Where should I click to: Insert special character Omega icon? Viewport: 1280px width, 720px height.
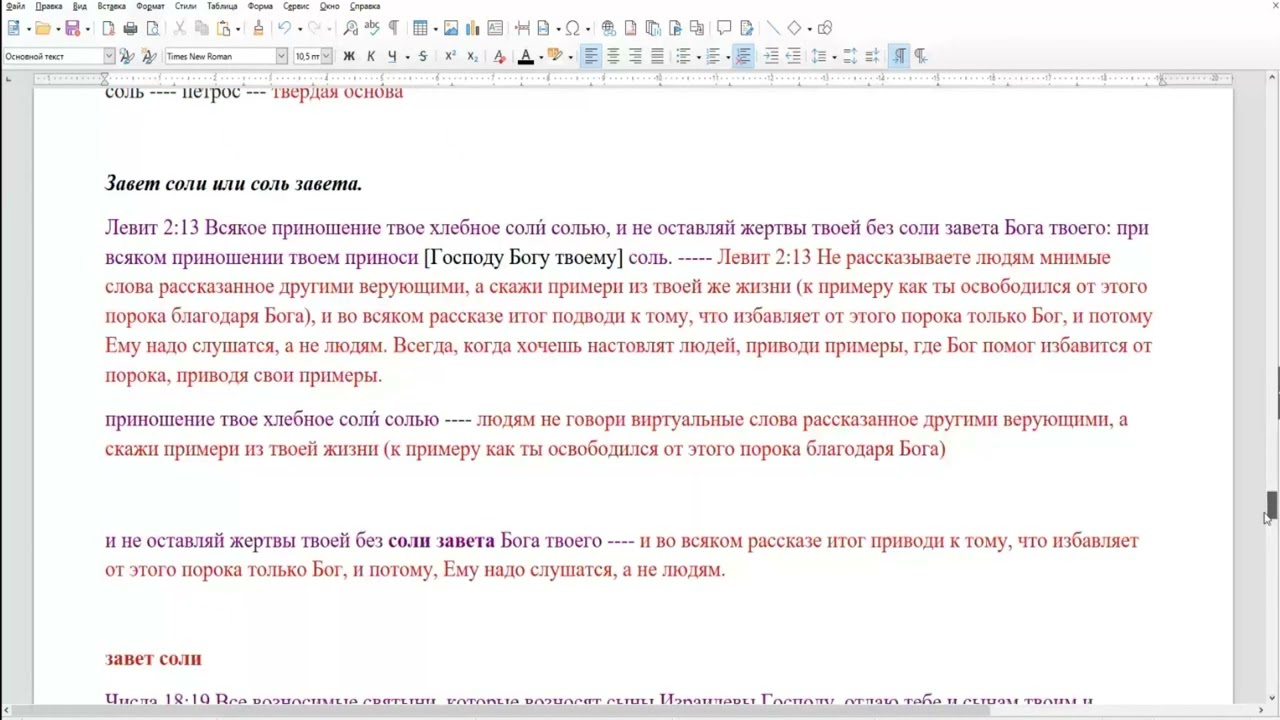coord(573,28)
